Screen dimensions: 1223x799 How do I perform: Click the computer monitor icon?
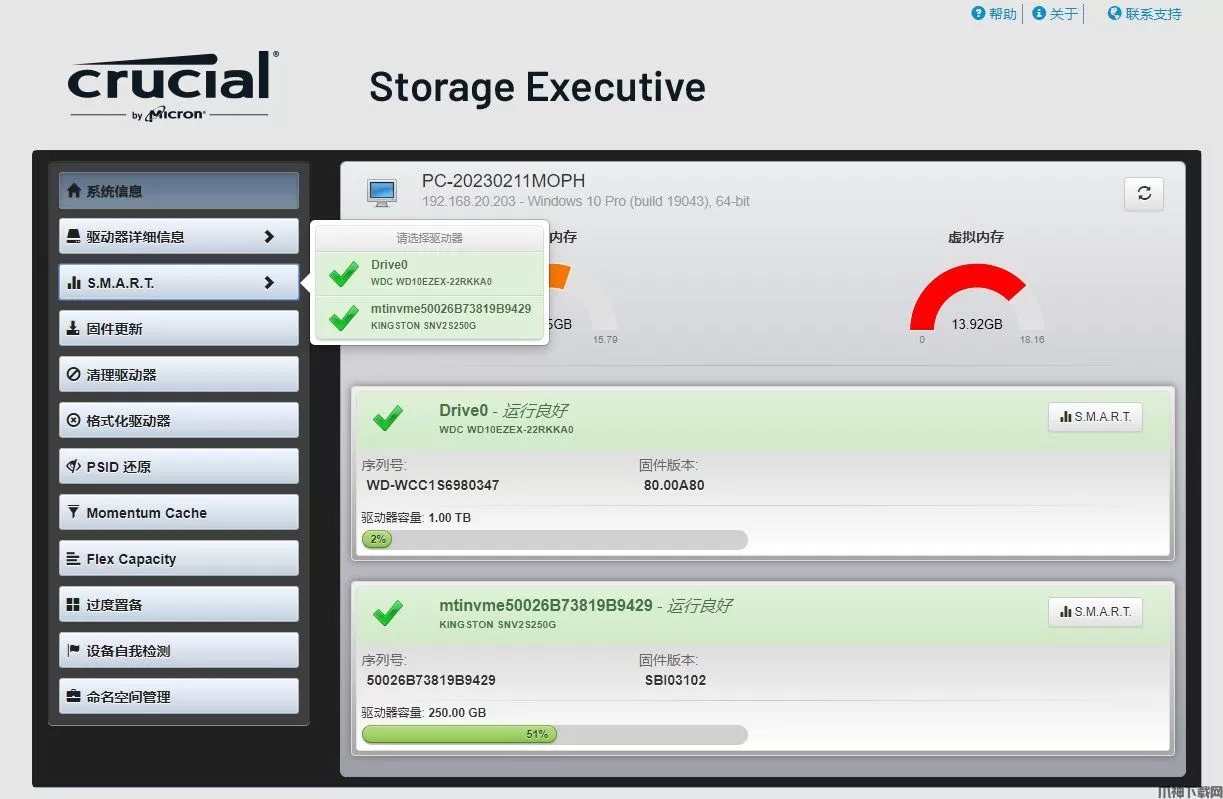coord(381,192)
